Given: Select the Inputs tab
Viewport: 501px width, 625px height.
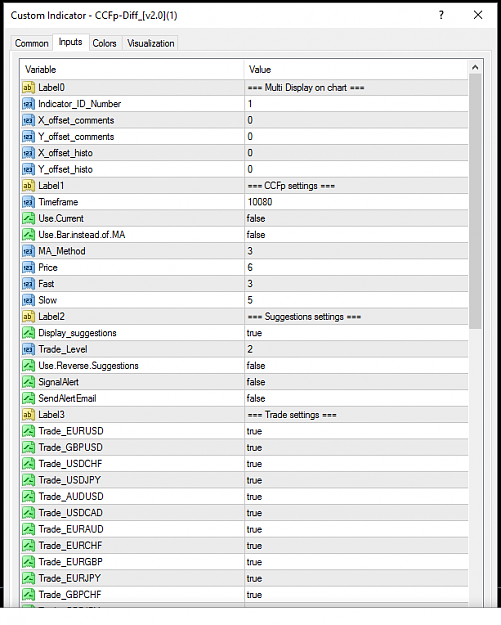Looking at the screenshot, I should [71, 42].
